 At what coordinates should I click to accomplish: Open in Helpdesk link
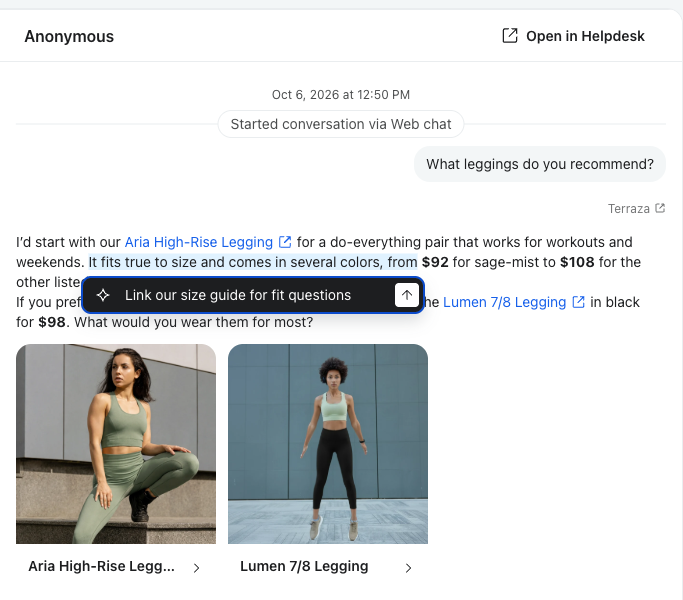[573, 36]
